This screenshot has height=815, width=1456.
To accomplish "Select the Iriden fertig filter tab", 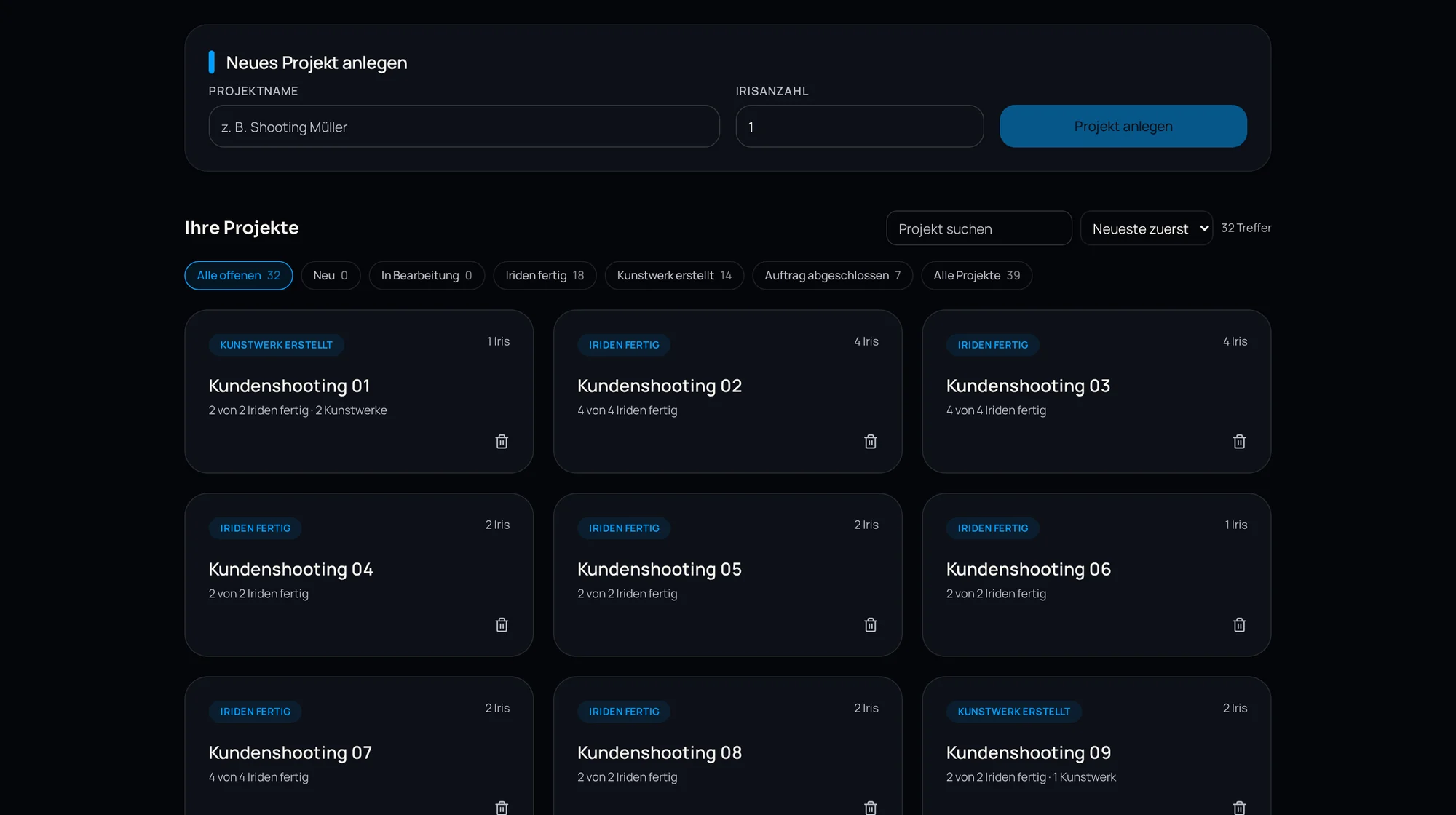I will tap(545, 276).
